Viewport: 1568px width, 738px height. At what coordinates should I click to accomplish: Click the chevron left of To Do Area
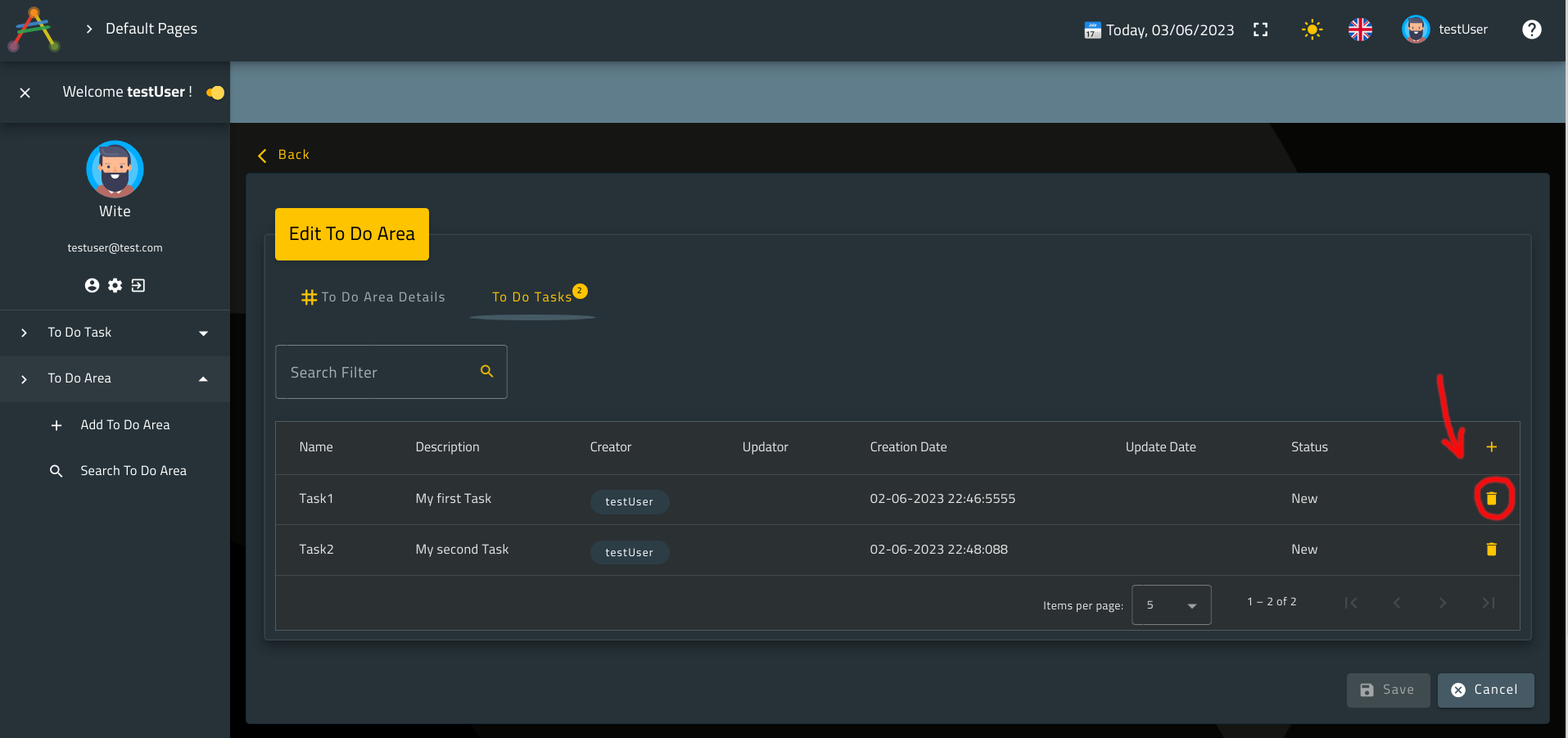(x=25, y=379)
